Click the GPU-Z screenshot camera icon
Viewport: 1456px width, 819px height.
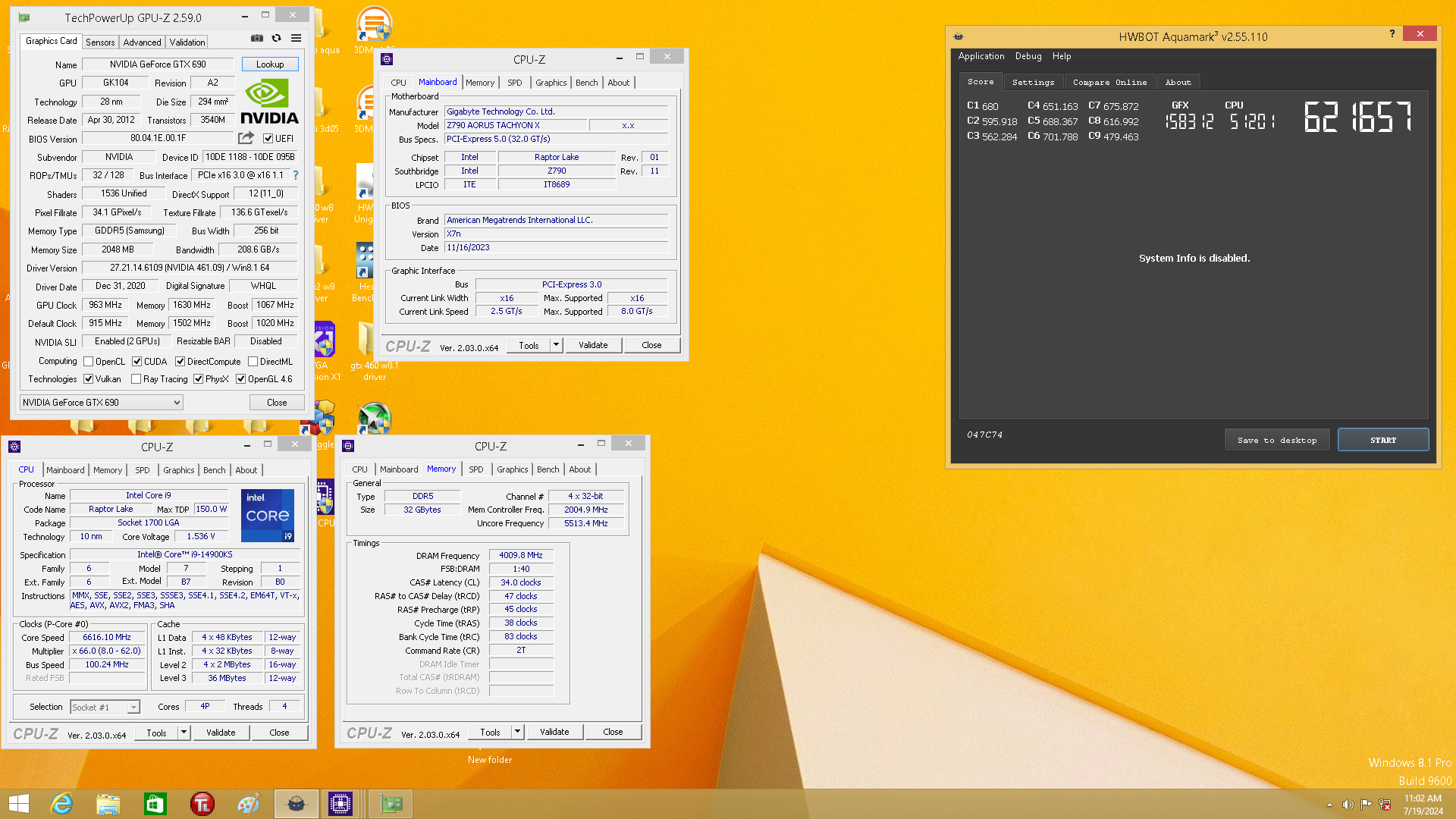coord(257,38)
